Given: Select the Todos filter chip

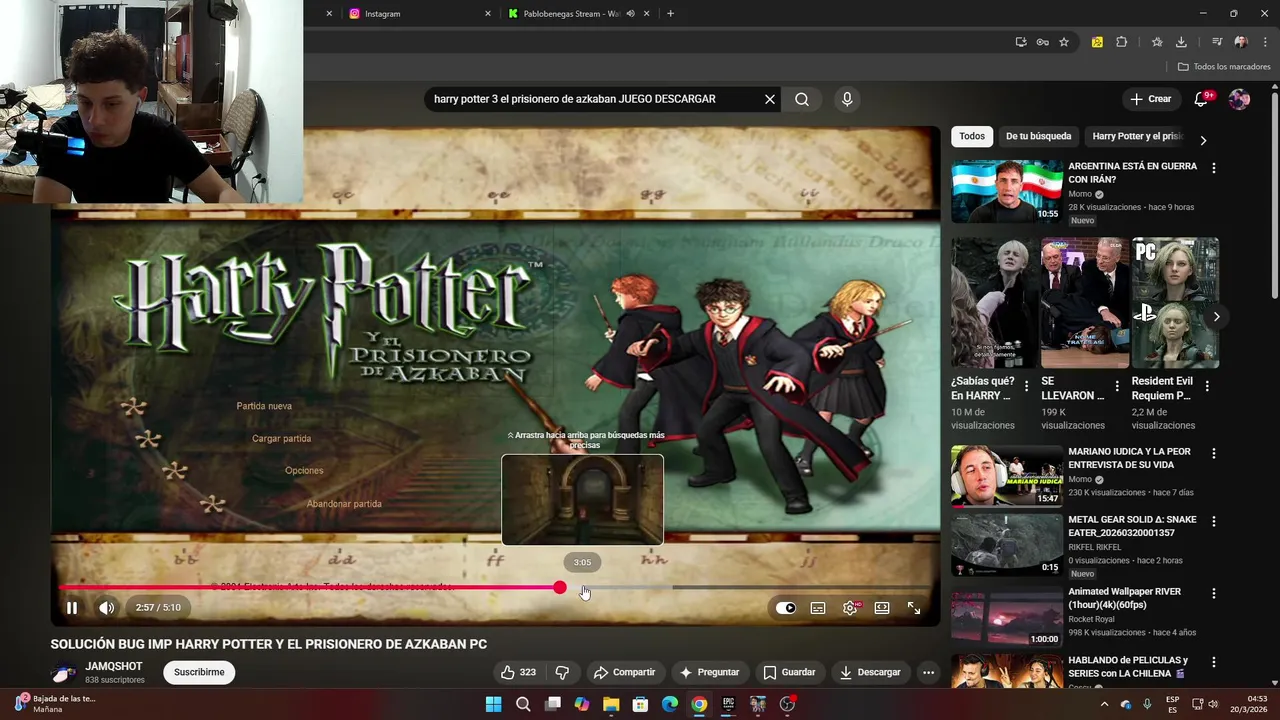Looking at the screenshot, I should click(x=972, y=136).
